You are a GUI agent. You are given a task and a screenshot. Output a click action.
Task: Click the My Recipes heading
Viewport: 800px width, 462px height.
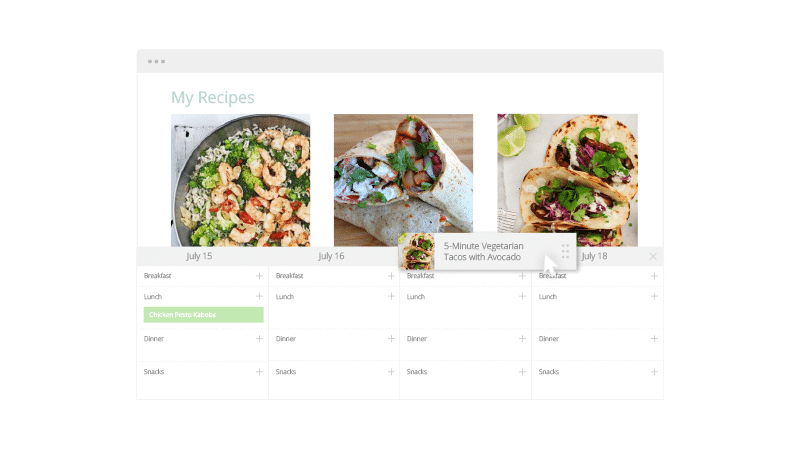213,97
